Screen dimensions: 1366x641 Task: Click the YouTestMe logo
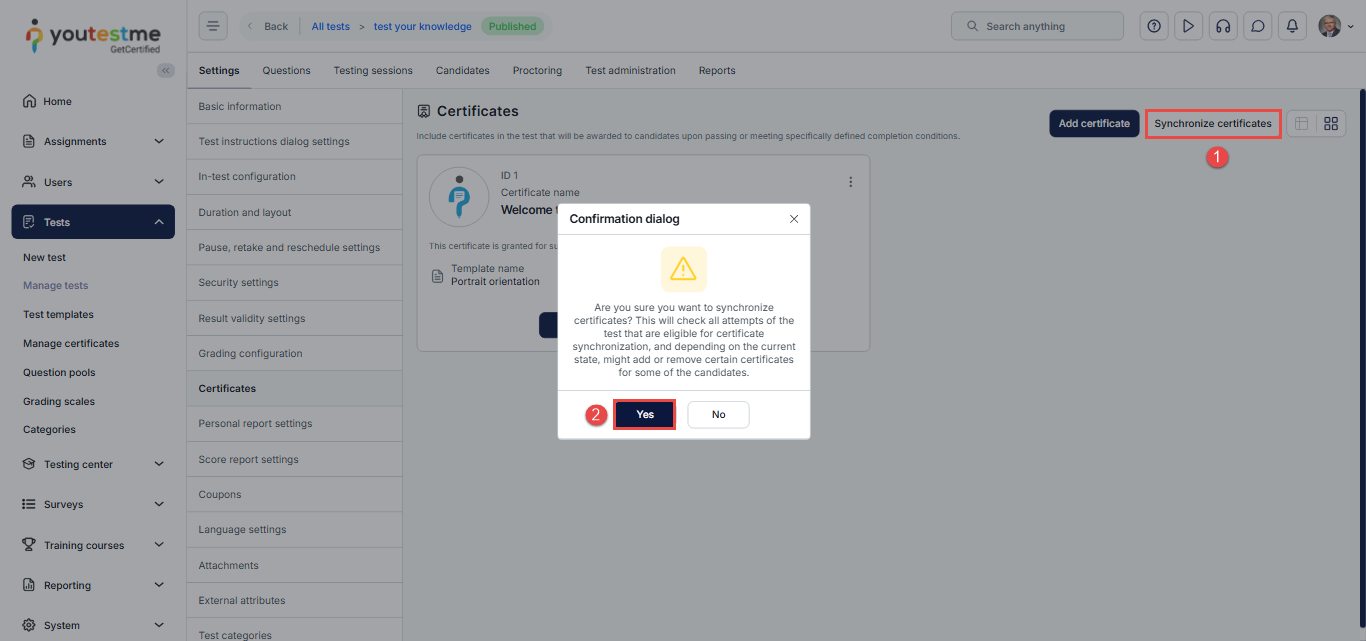[93, 35]
